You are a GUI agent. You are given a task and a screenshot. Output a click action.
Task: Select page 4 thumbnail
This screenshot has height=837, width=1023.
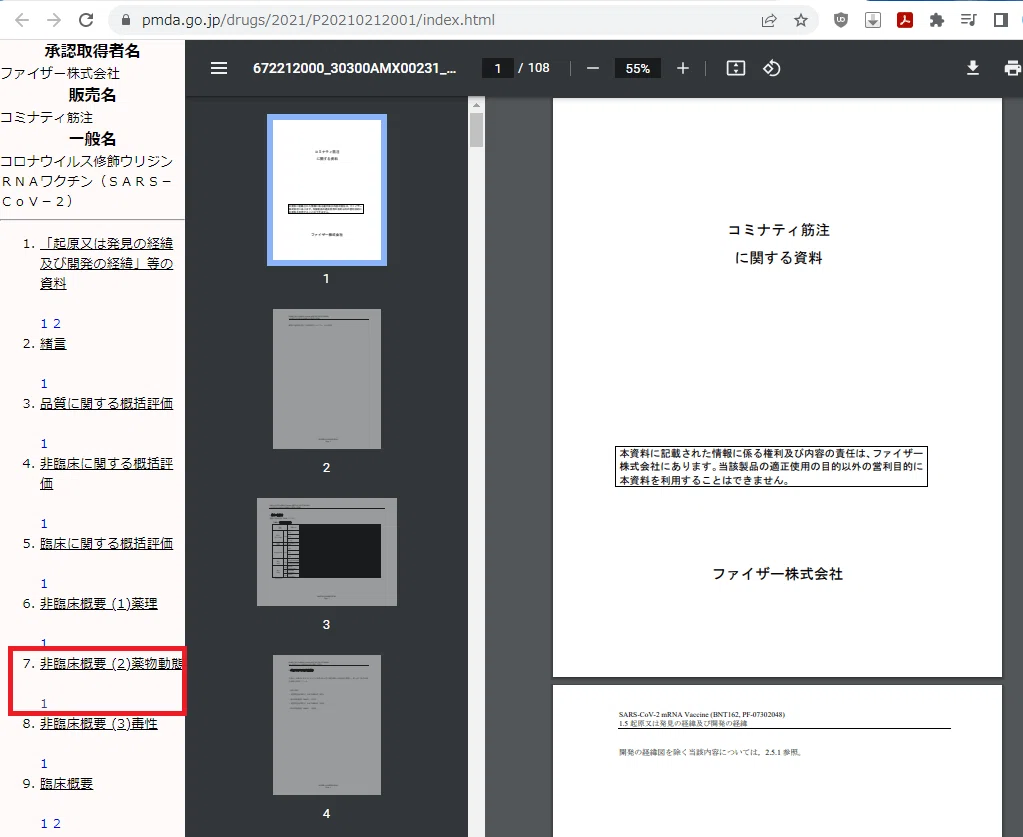pyautogui.click(x=327, y=725)
